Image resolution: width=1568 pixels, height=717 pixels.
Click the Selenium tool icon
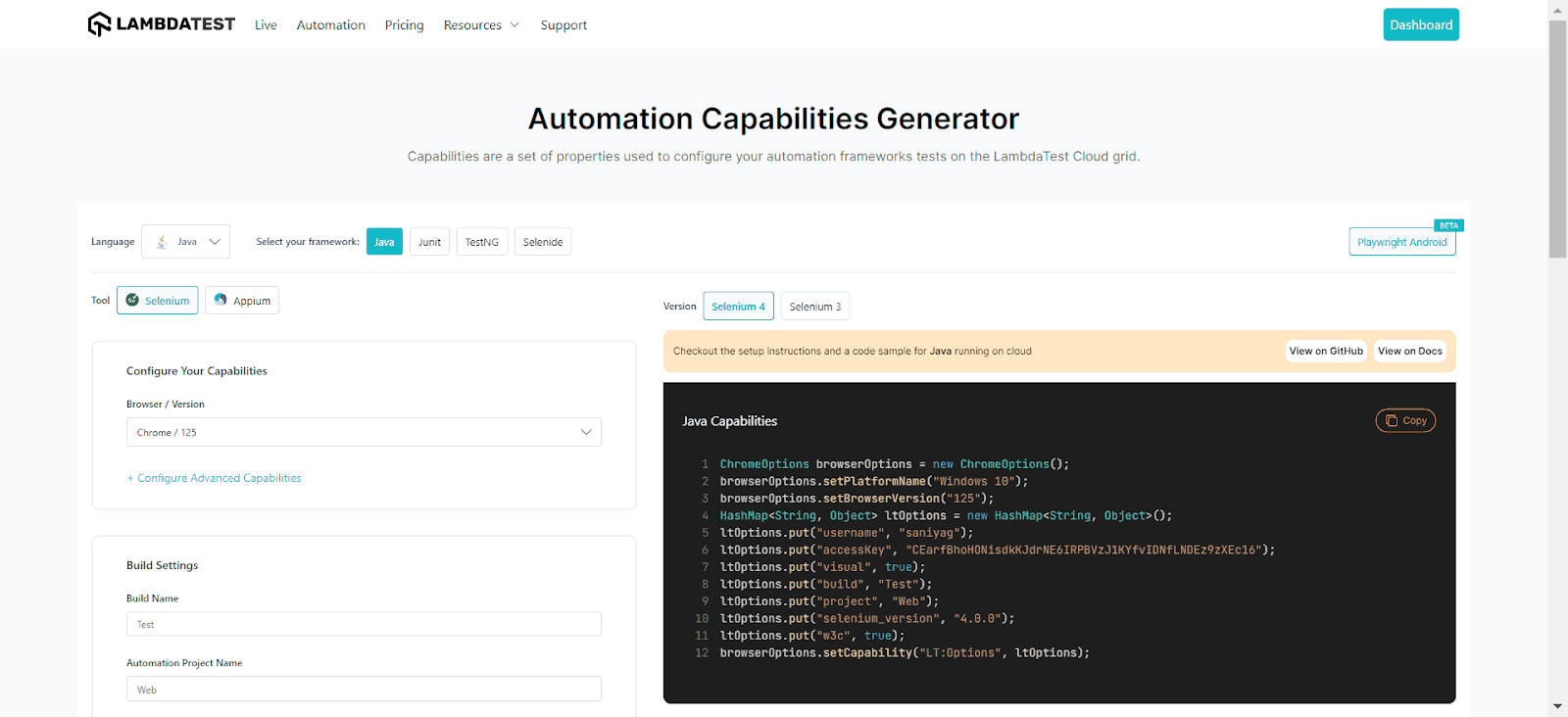coord(132,300)
